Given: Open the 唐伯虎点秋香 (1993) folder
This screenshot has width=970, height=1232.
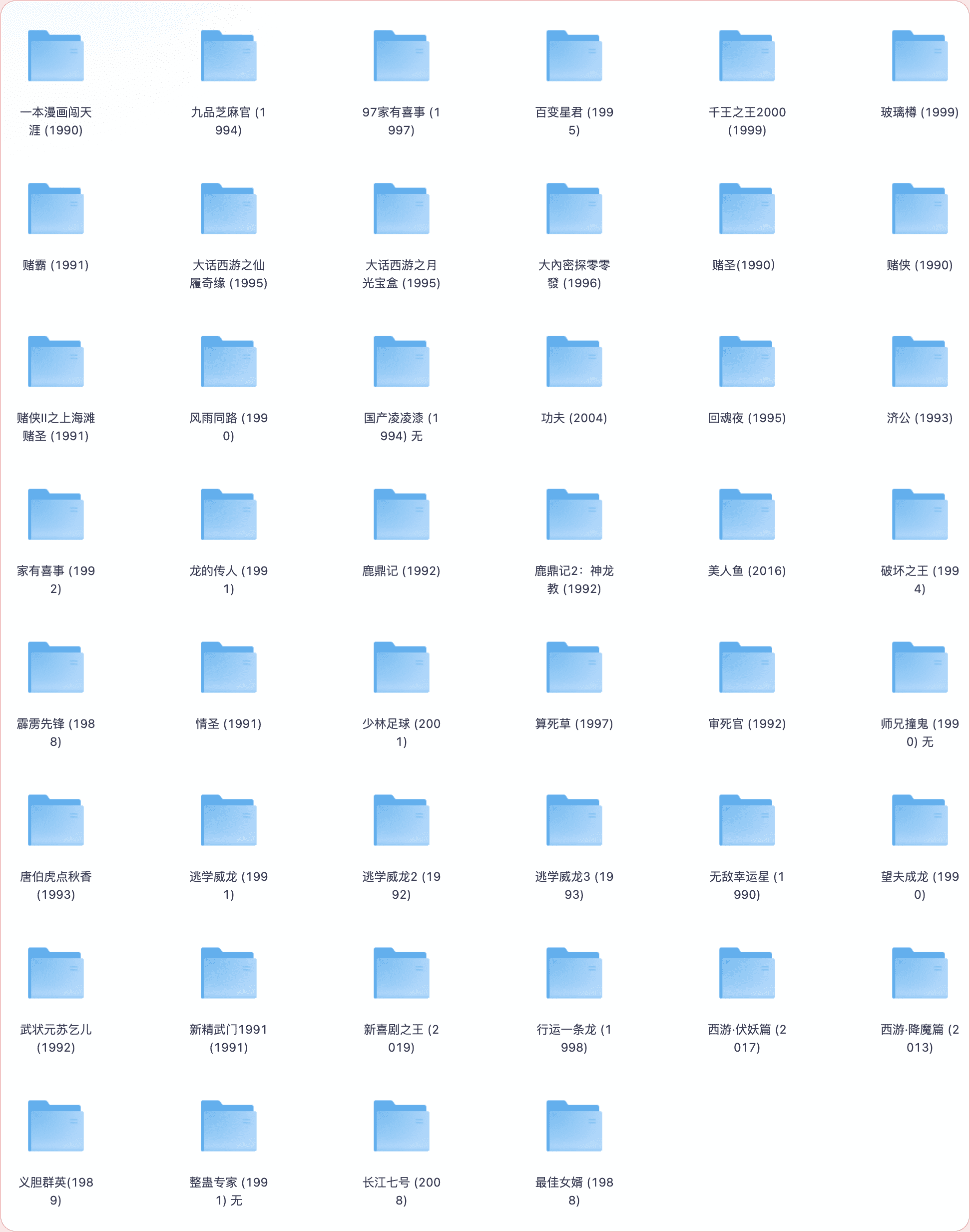Looking at the screenshot, I should pos(55,820).
